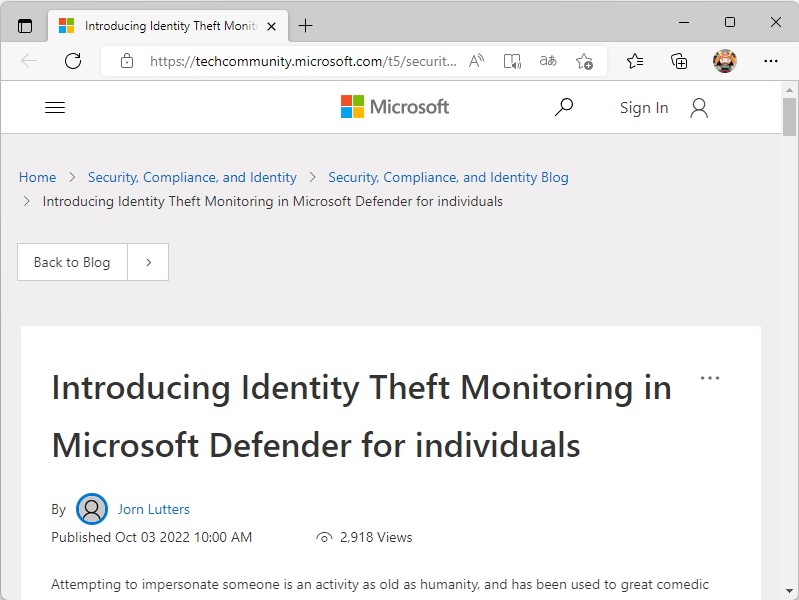Refresh the page

[73, 61]
